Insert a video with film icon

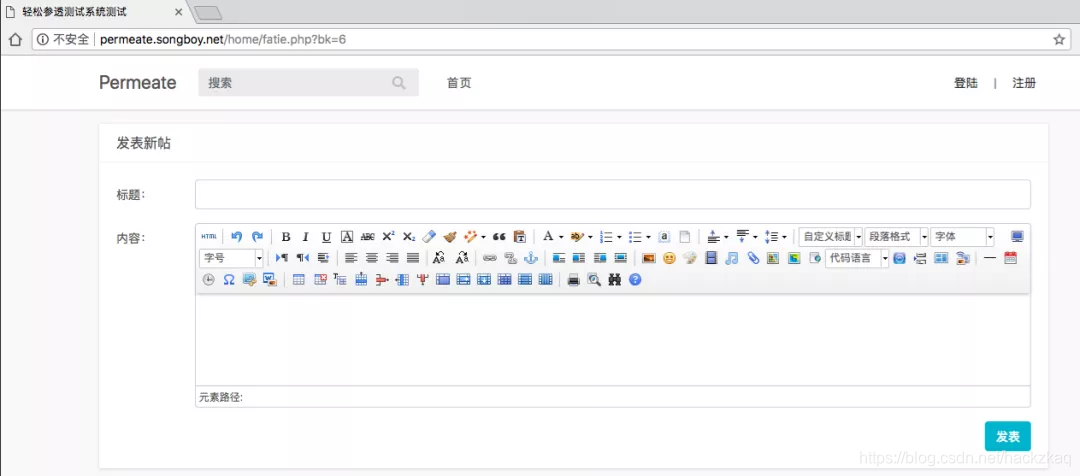pyautogui.click(x=712, y=258)
